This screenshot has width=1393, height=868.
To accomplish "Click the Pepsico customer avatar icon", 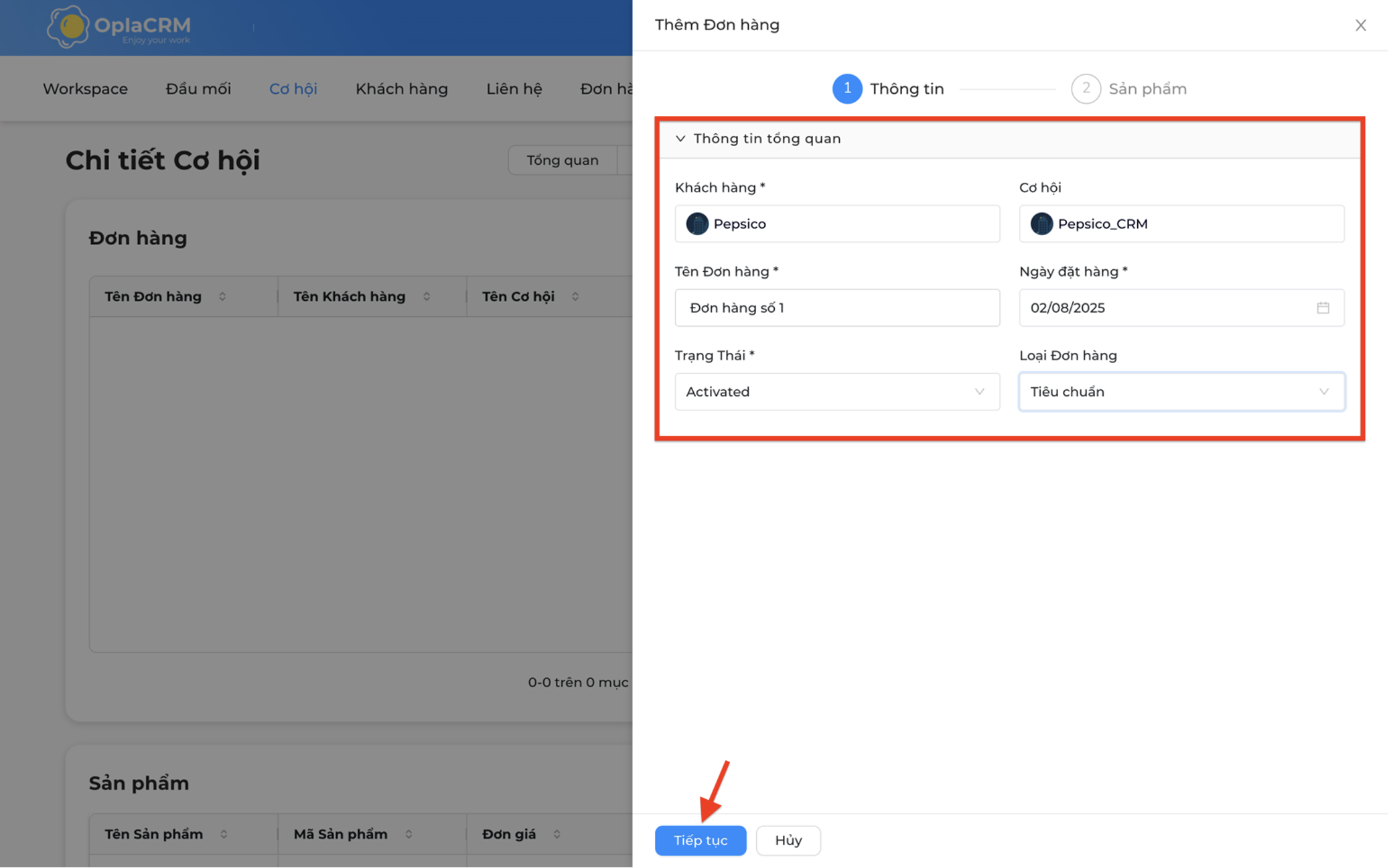I will click(x=697, y=224).
